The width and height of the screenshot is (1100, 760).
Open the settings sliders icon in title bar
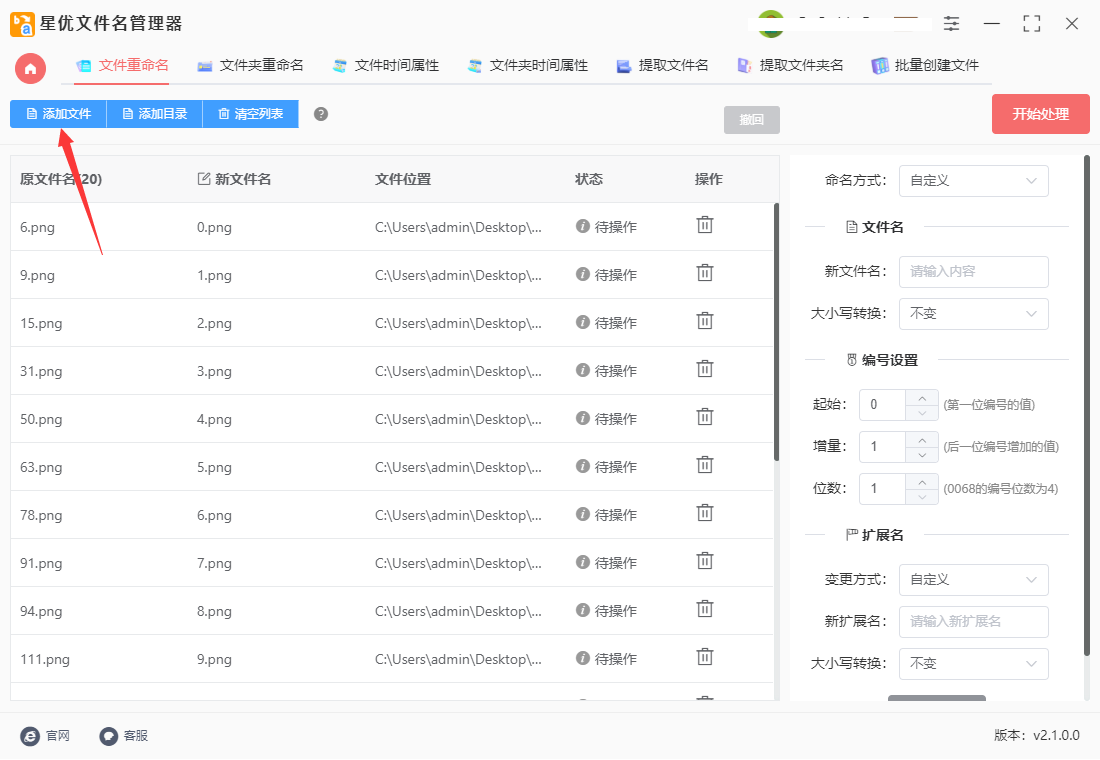click(951, 24)
